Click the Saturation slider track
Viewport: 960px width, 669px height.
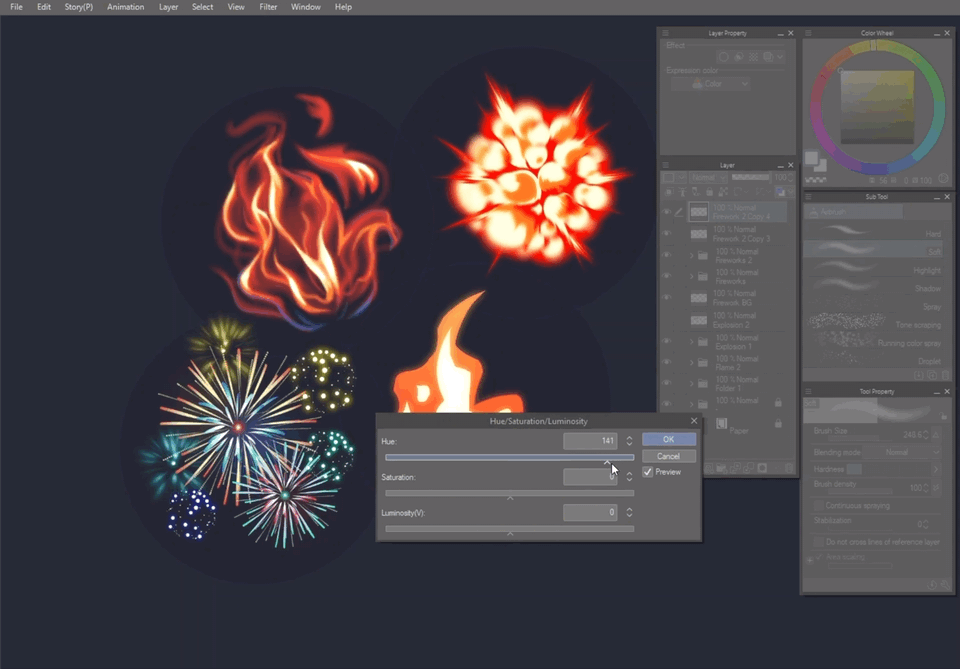pos(509,493)
